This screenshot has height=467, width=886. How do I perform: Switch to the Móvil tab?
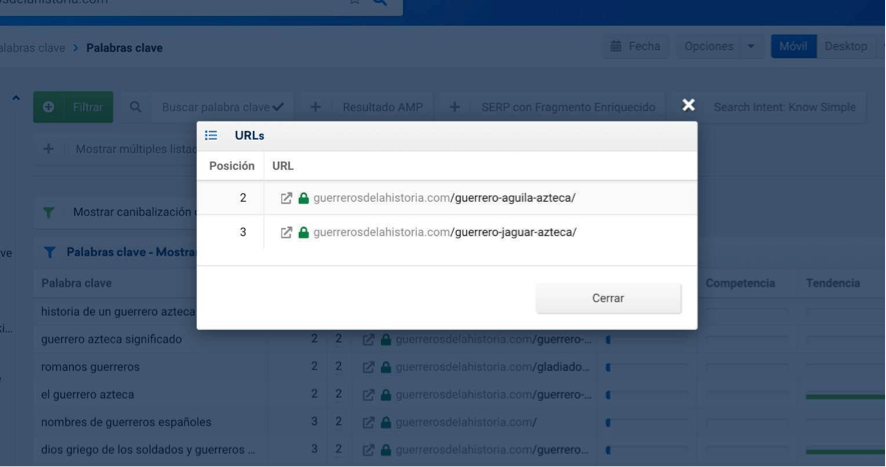793,46
